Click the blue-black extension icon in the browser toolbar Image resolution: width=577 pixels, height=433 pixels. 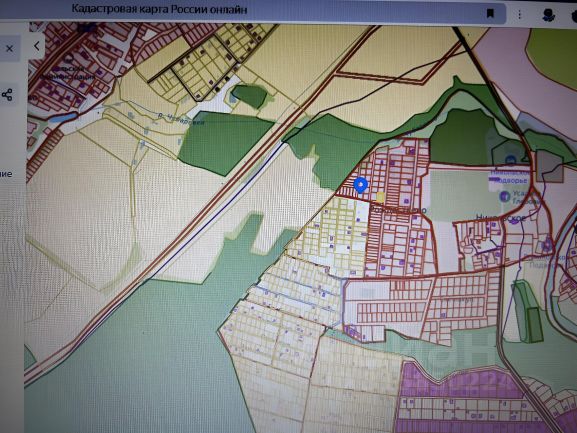pyautogui.click(x=549, y=15)
